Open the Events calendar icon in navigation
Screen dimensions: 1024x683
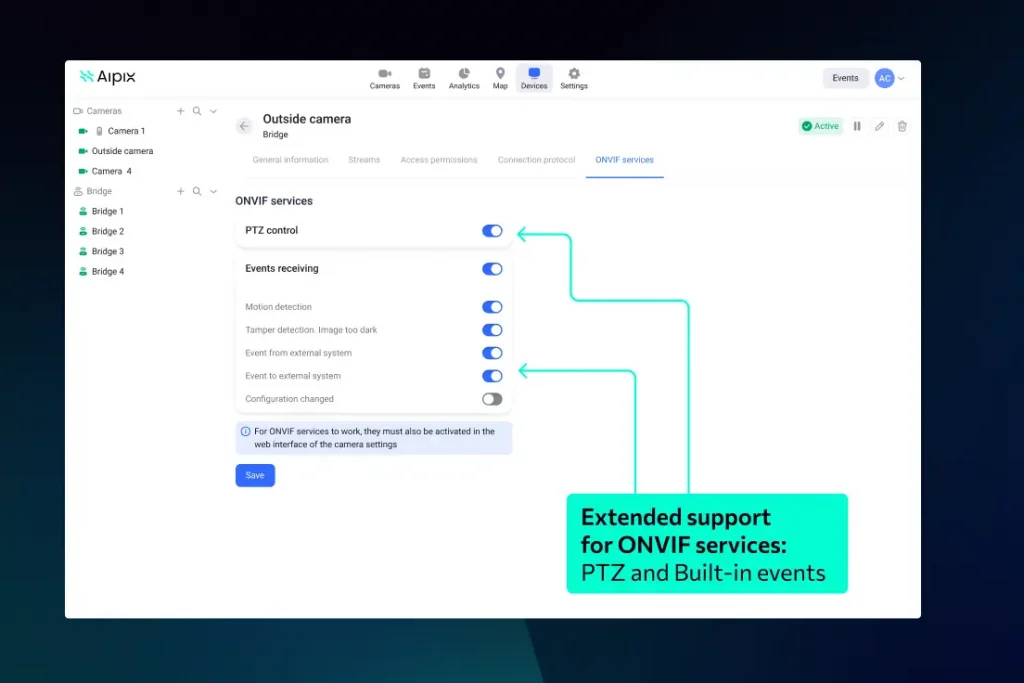click(x=424, y=78)
